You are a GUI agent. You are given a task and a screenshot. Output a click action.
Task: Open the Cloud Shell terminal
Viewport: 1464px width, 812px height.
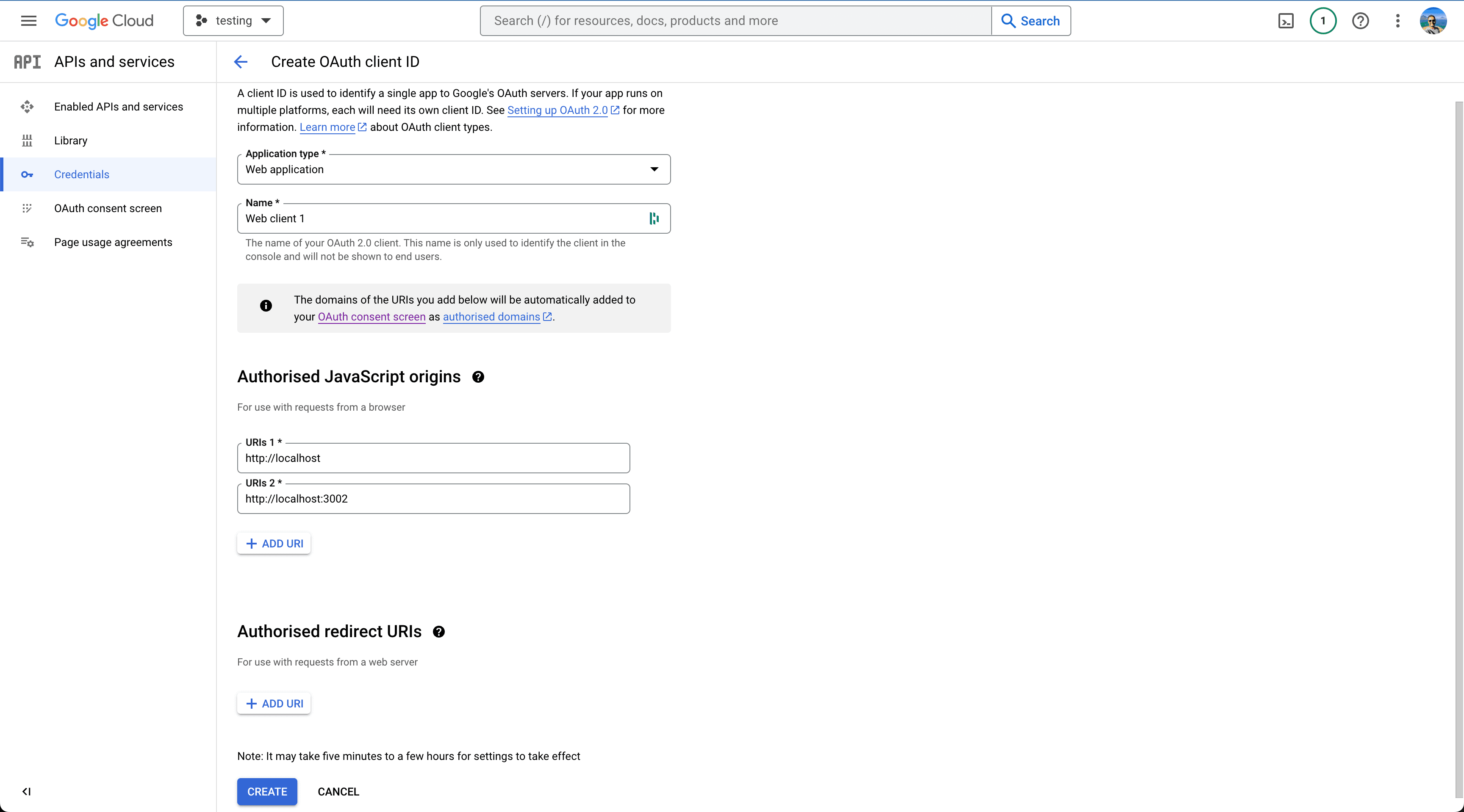click(1286, 20)
